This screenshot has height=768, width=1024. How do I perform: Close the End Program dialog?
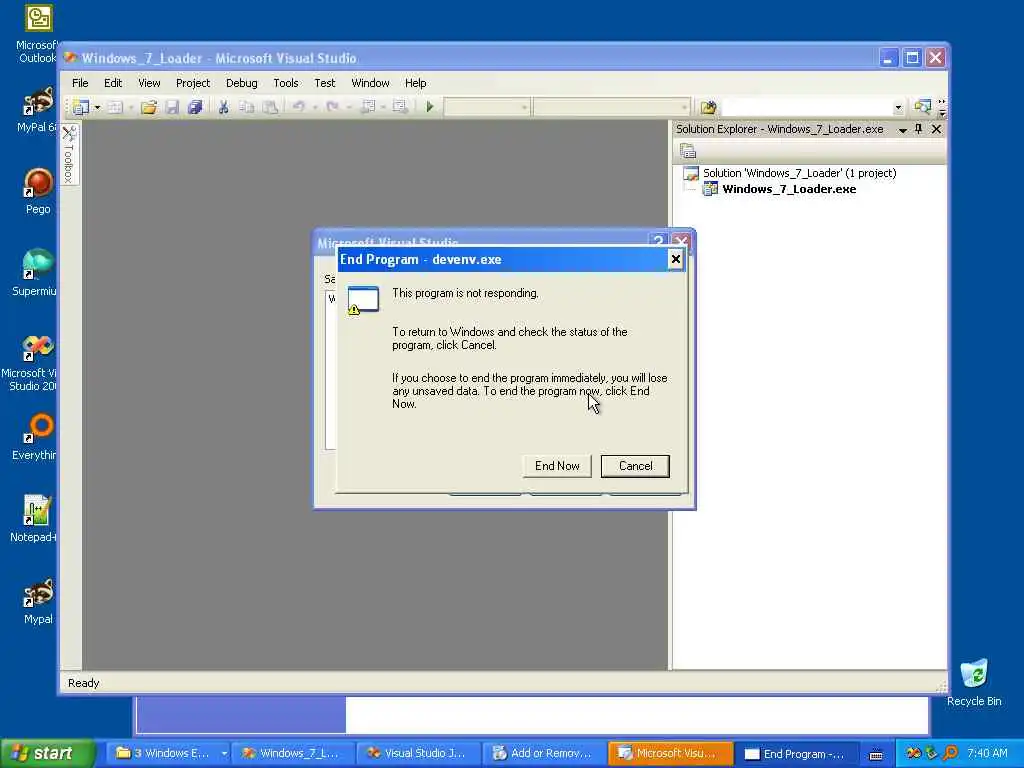[x=675, y=260]
